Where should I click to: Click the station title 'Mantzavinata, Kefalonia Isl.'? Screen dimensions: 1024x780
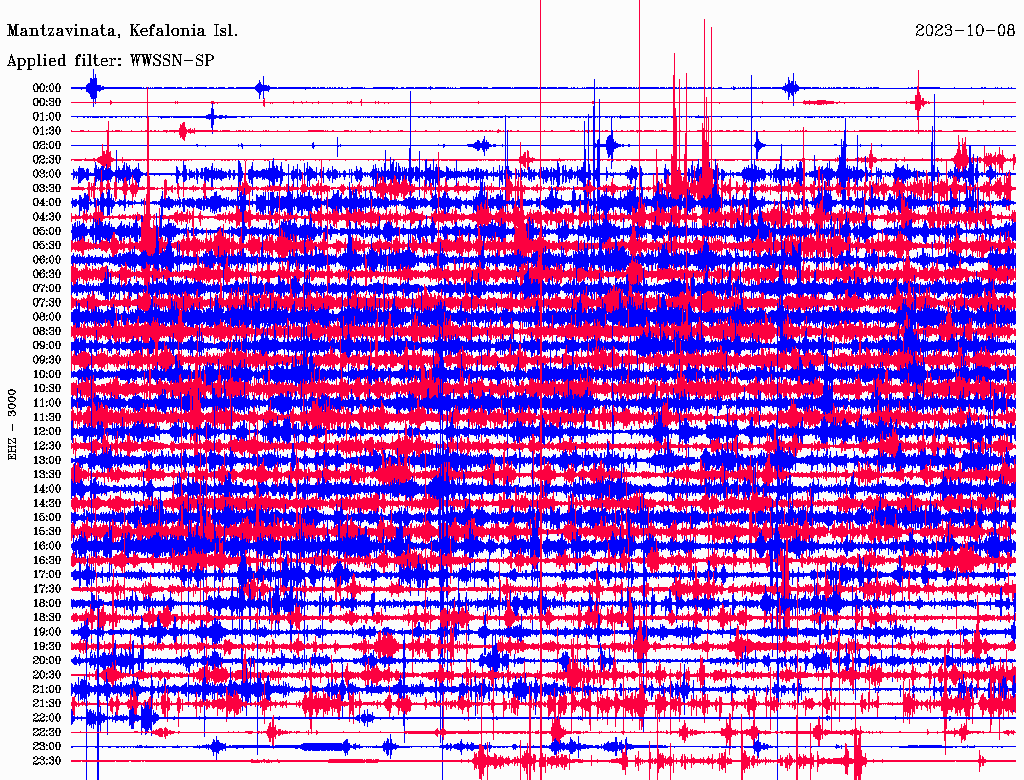(122, 31)
